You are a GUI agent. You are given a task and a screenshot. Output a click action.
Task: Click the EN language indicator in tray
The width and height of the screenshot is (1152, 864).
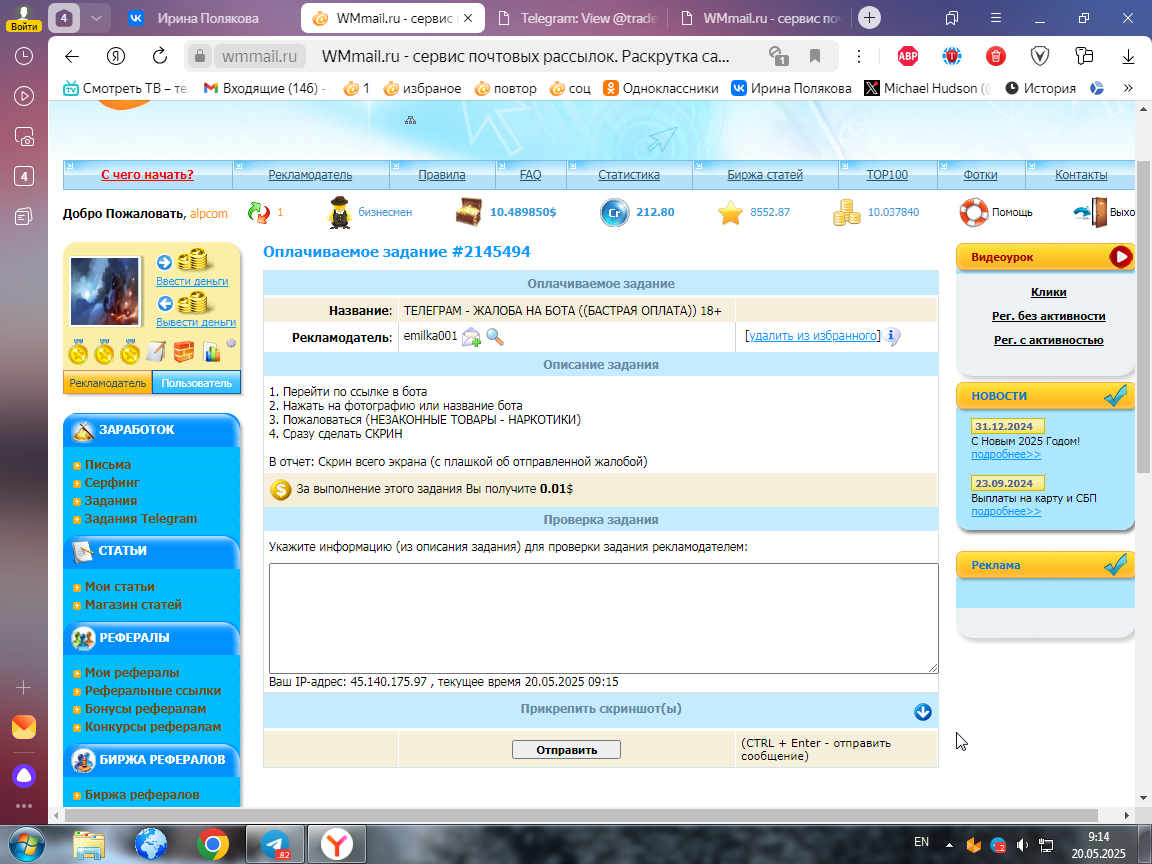(x=921, y=842)
